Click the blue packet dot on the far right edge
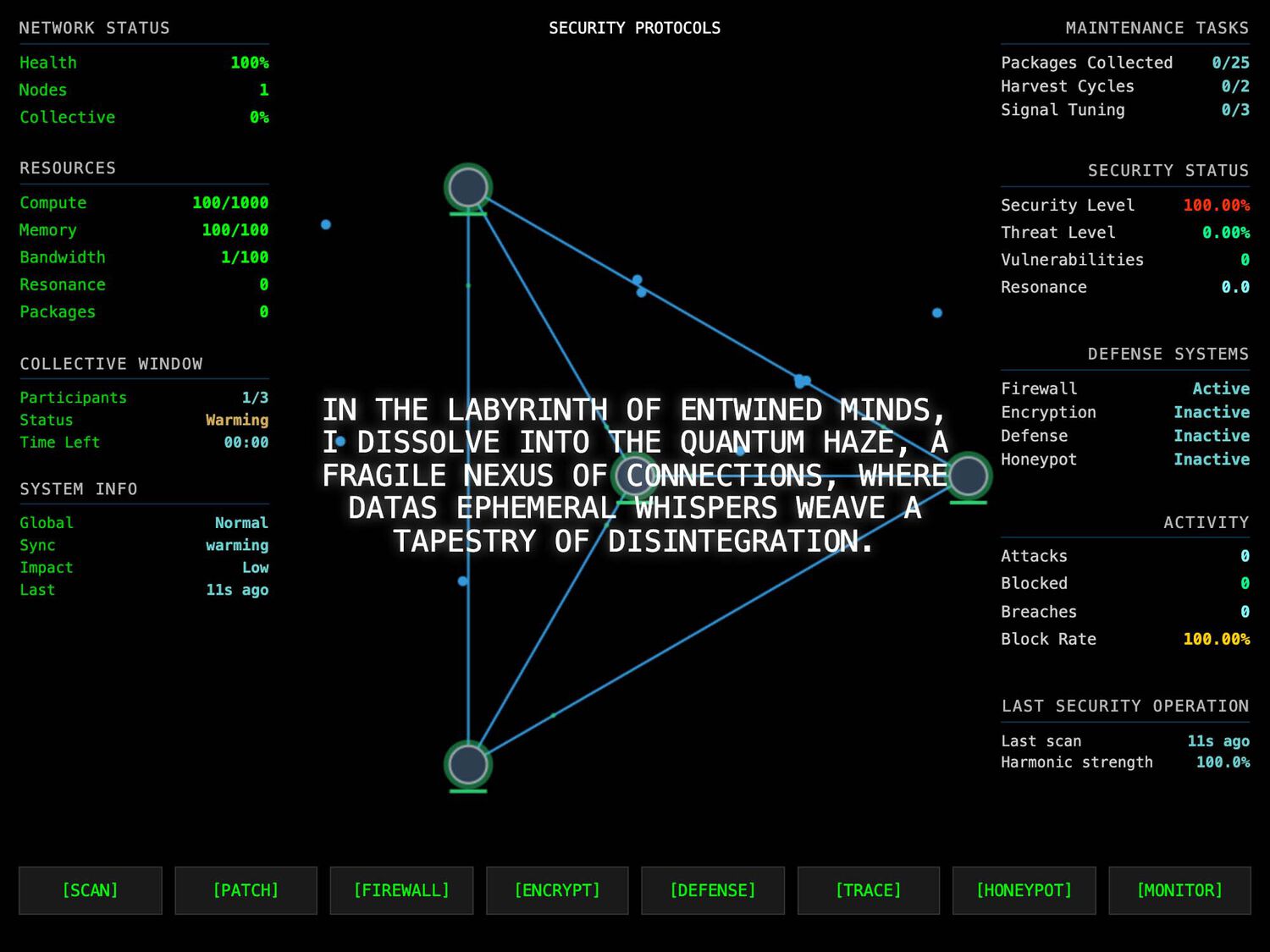The height and width of the screenshot is (952, 1270). 936,312
